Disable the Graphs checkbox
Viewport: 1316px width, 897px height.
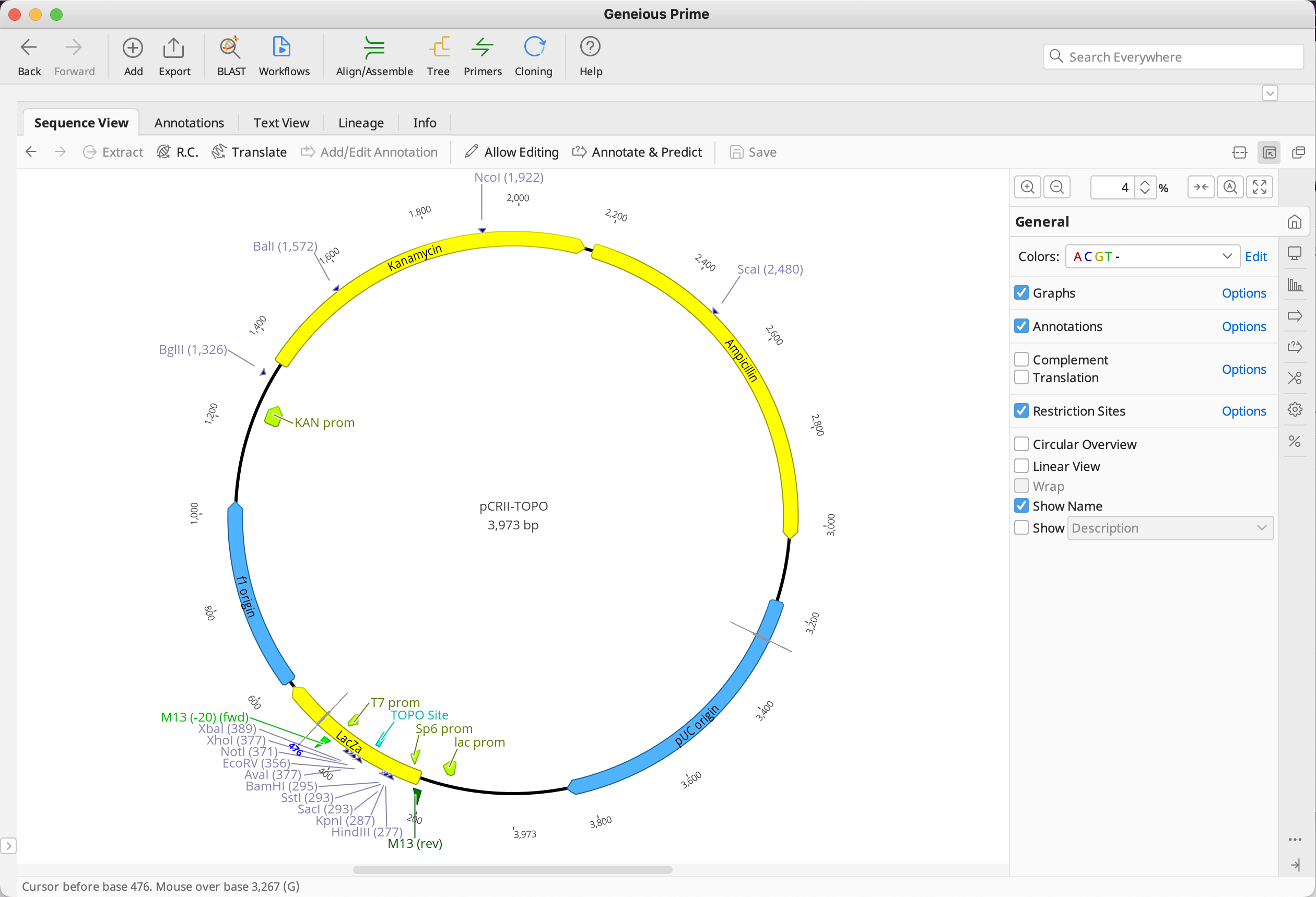[1021, 293]
